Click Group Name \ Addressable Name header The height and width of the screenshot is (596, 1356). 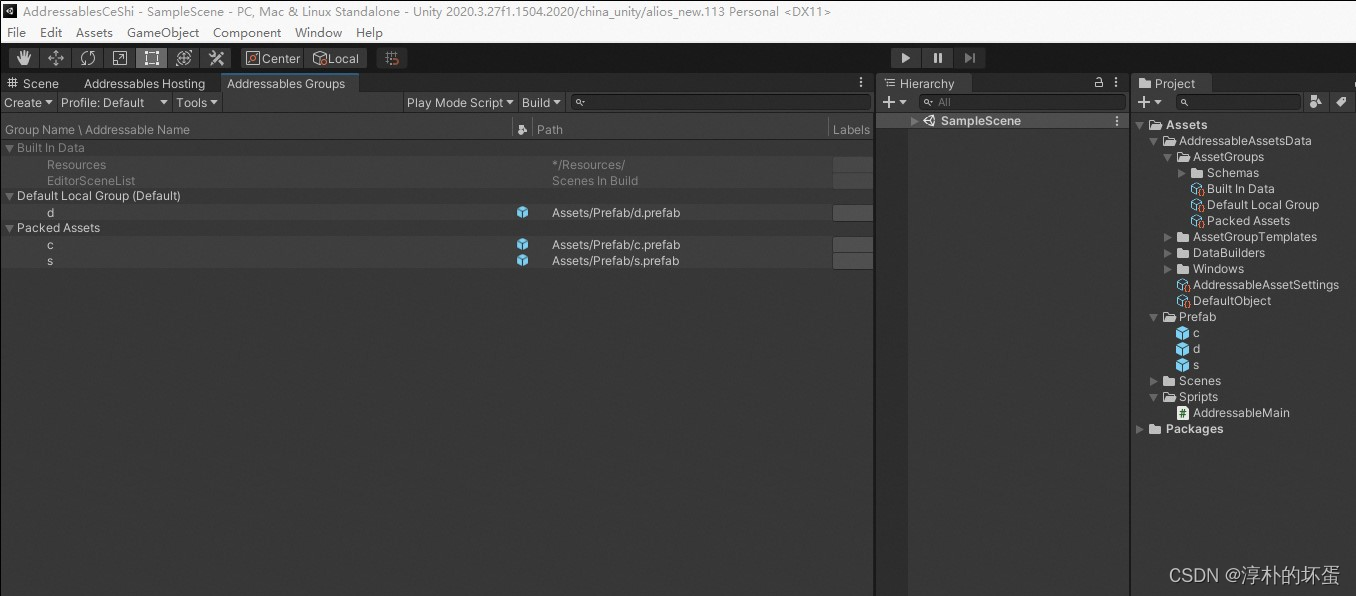[97, 129]
